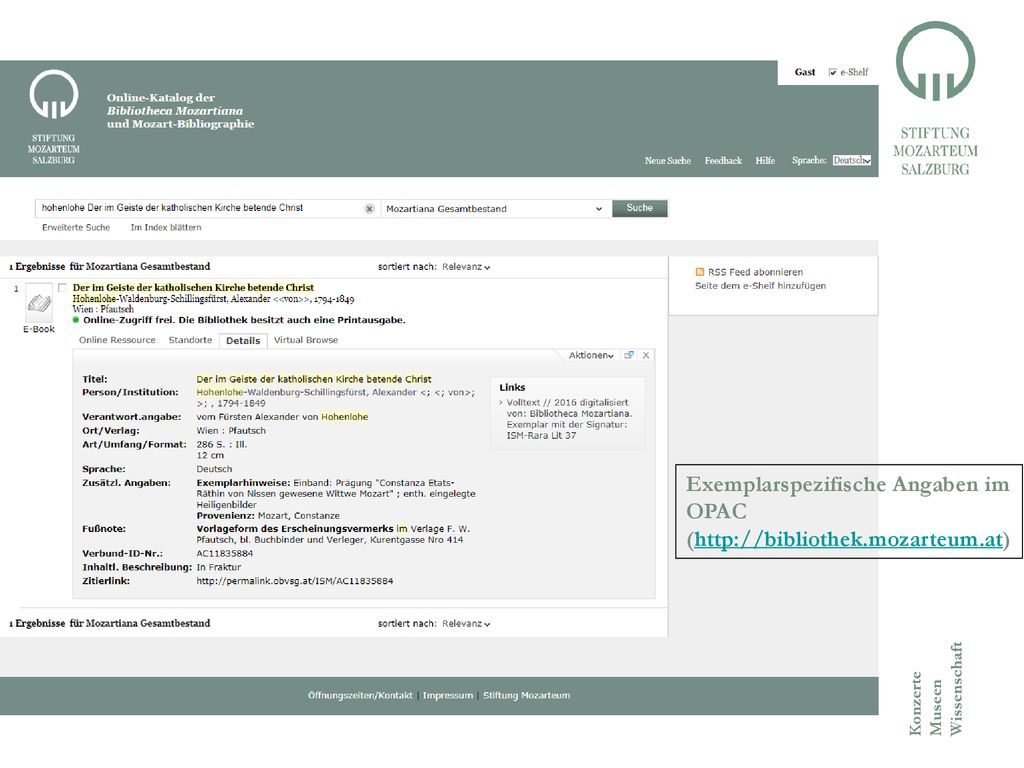Click Stiftung Mozarteum footer link
The width and height of the screenshot is (1024, 768).
pos(526,696)
